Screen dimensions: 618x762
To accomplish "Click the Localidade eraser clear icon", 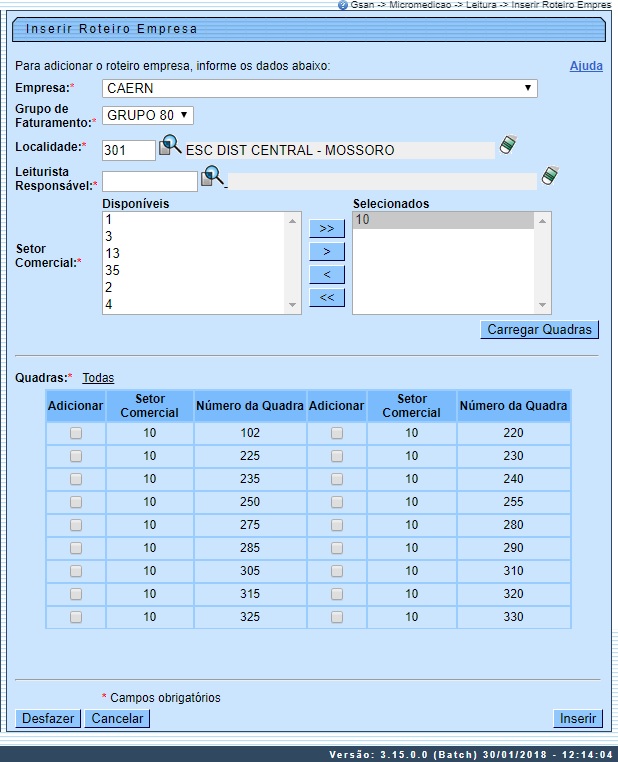I will point(508,146).
